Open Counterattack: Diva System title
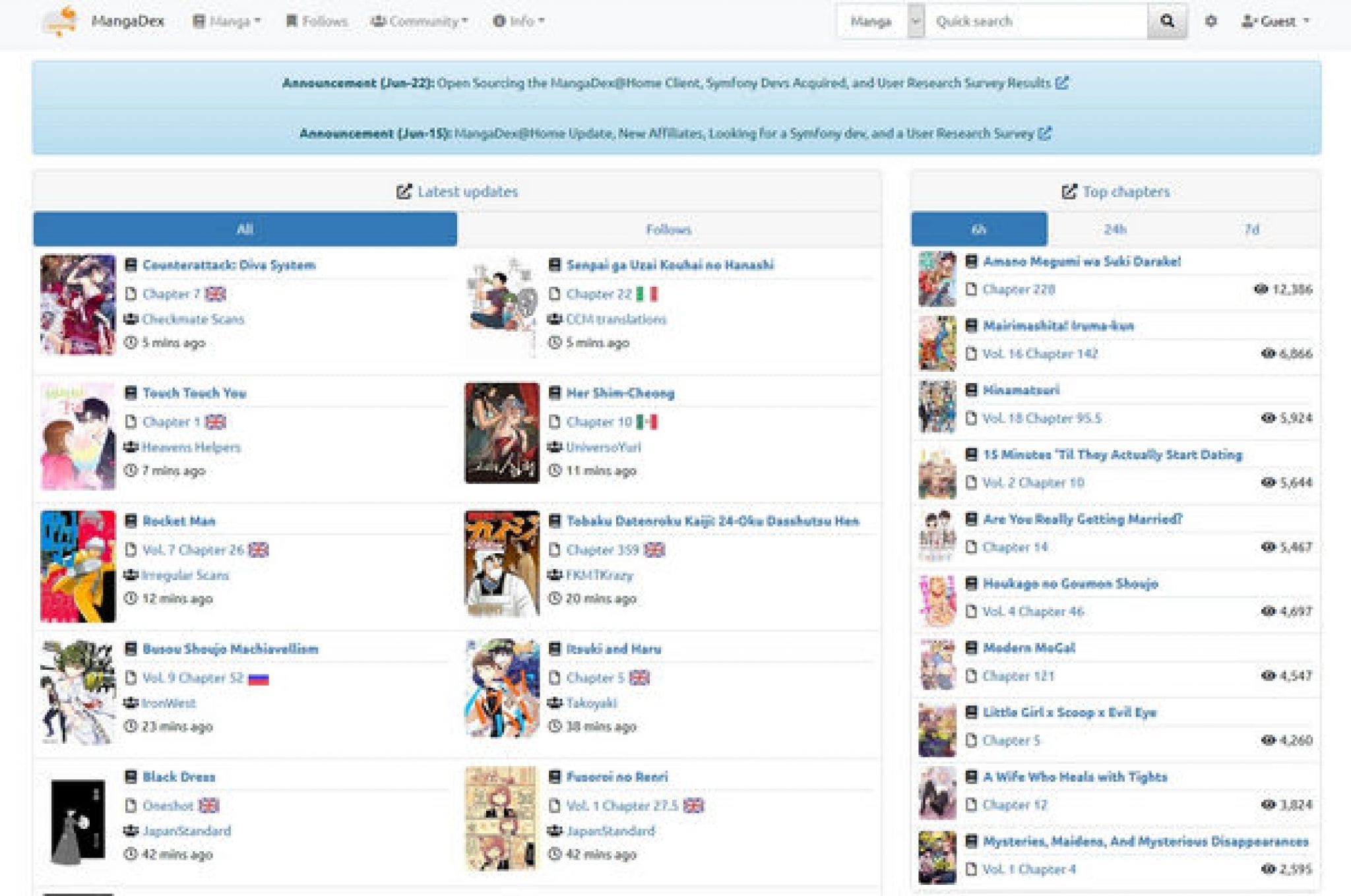This screenshot has height=896, width=1351. click(229, 265)
